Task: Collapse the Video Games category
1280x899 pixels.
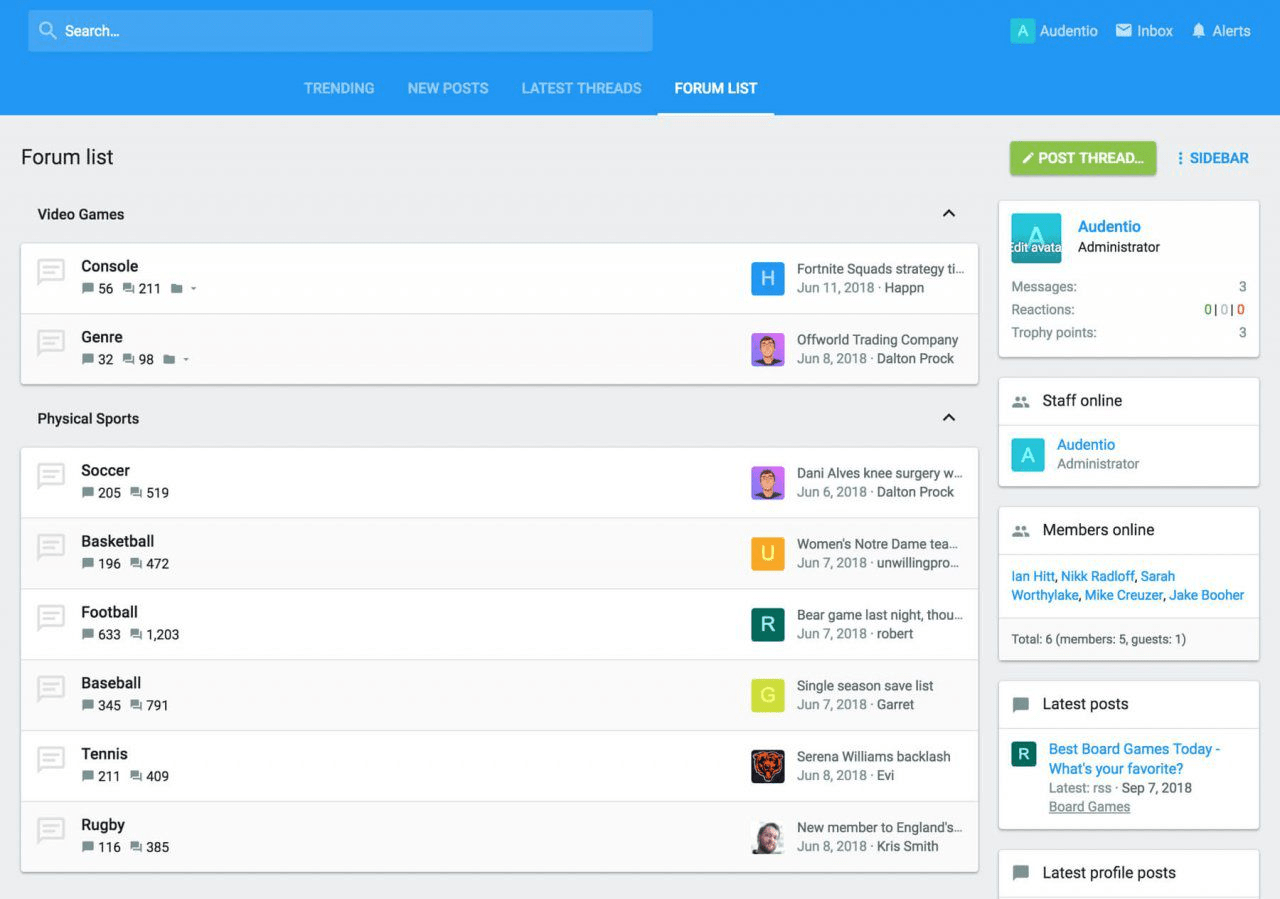Action: tap(948, 214)
